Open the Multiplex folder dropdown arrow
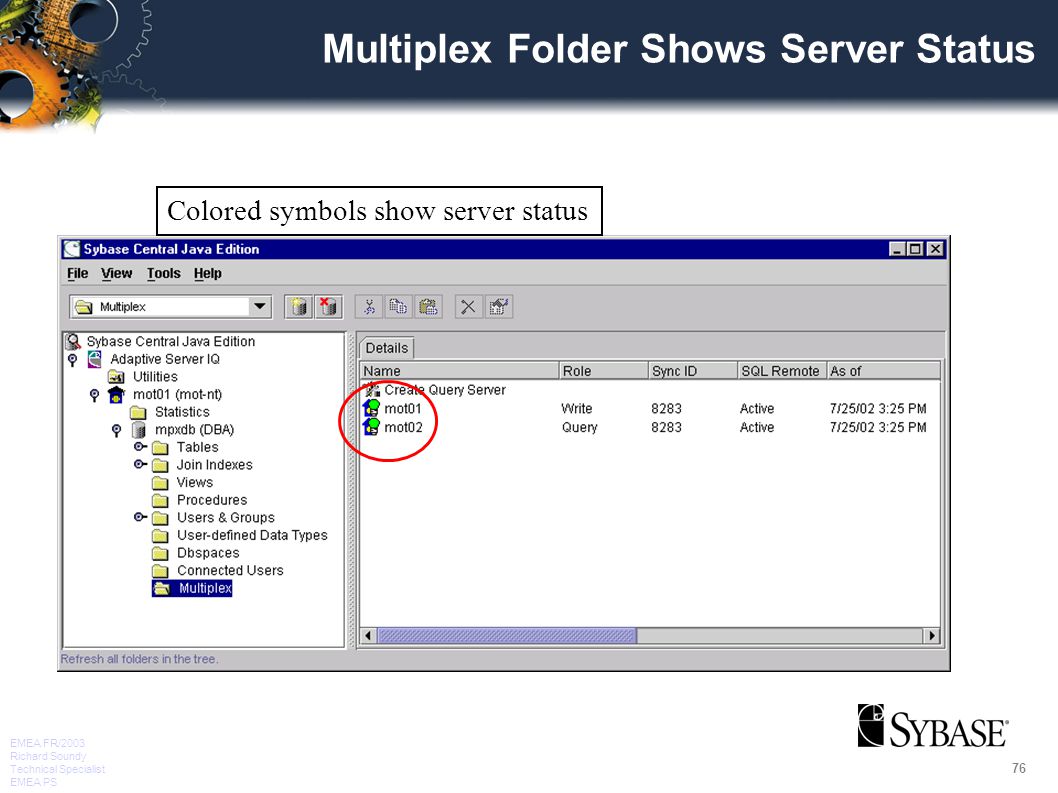Screen dimensions: 1058x793 (259, 306)
